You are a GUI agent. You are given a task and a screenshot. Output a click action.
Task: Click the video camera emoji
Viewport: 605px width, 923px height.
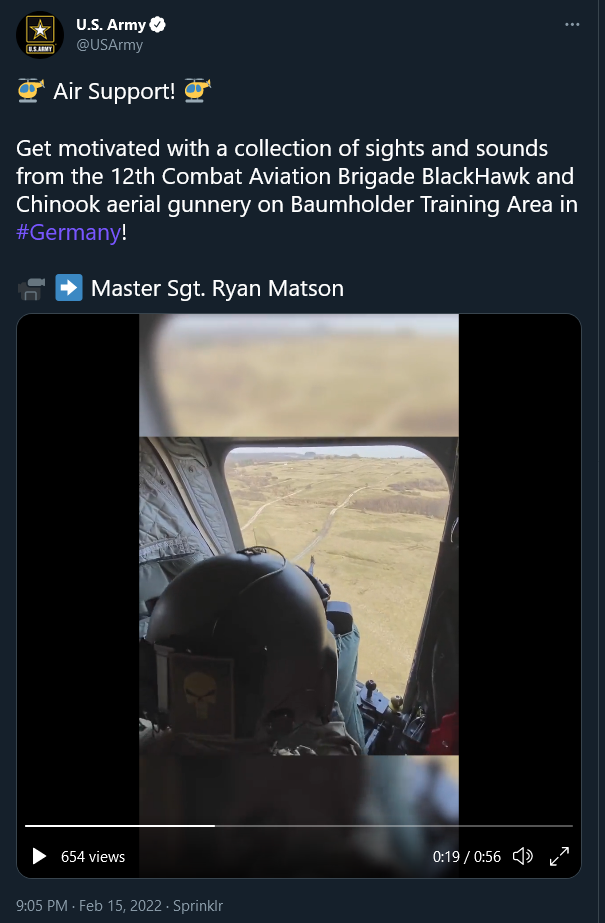click(31, 288)
